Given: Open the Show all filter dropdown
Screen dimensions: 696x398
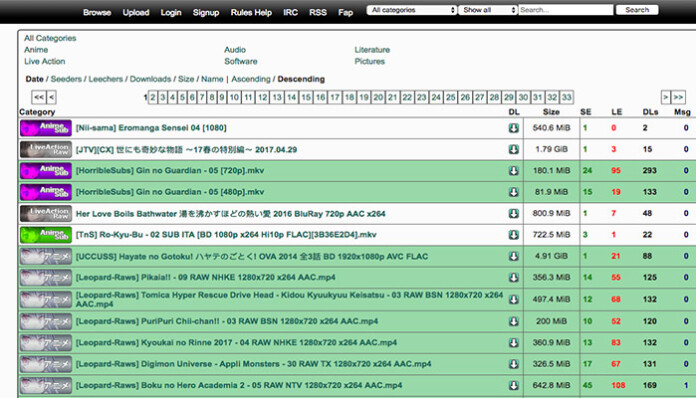Looking at the screenshot, I should 488,10.
